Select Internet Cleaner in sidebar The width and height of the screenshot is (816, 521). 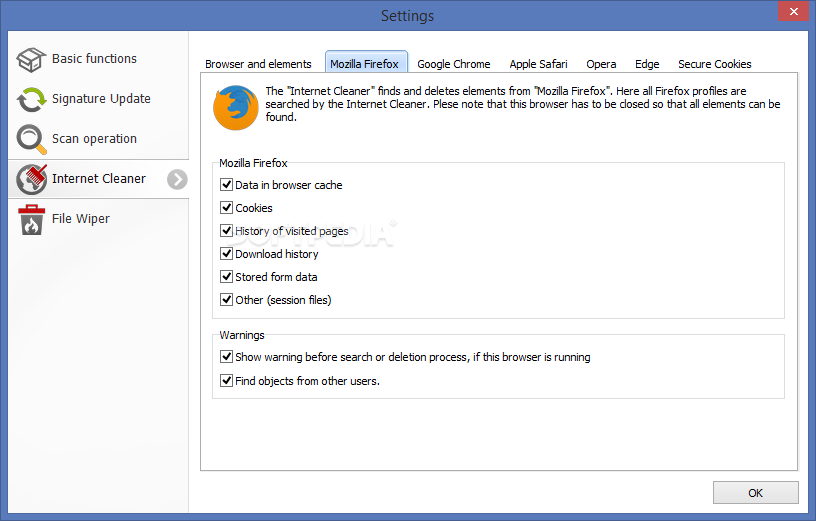pos(98,179)
